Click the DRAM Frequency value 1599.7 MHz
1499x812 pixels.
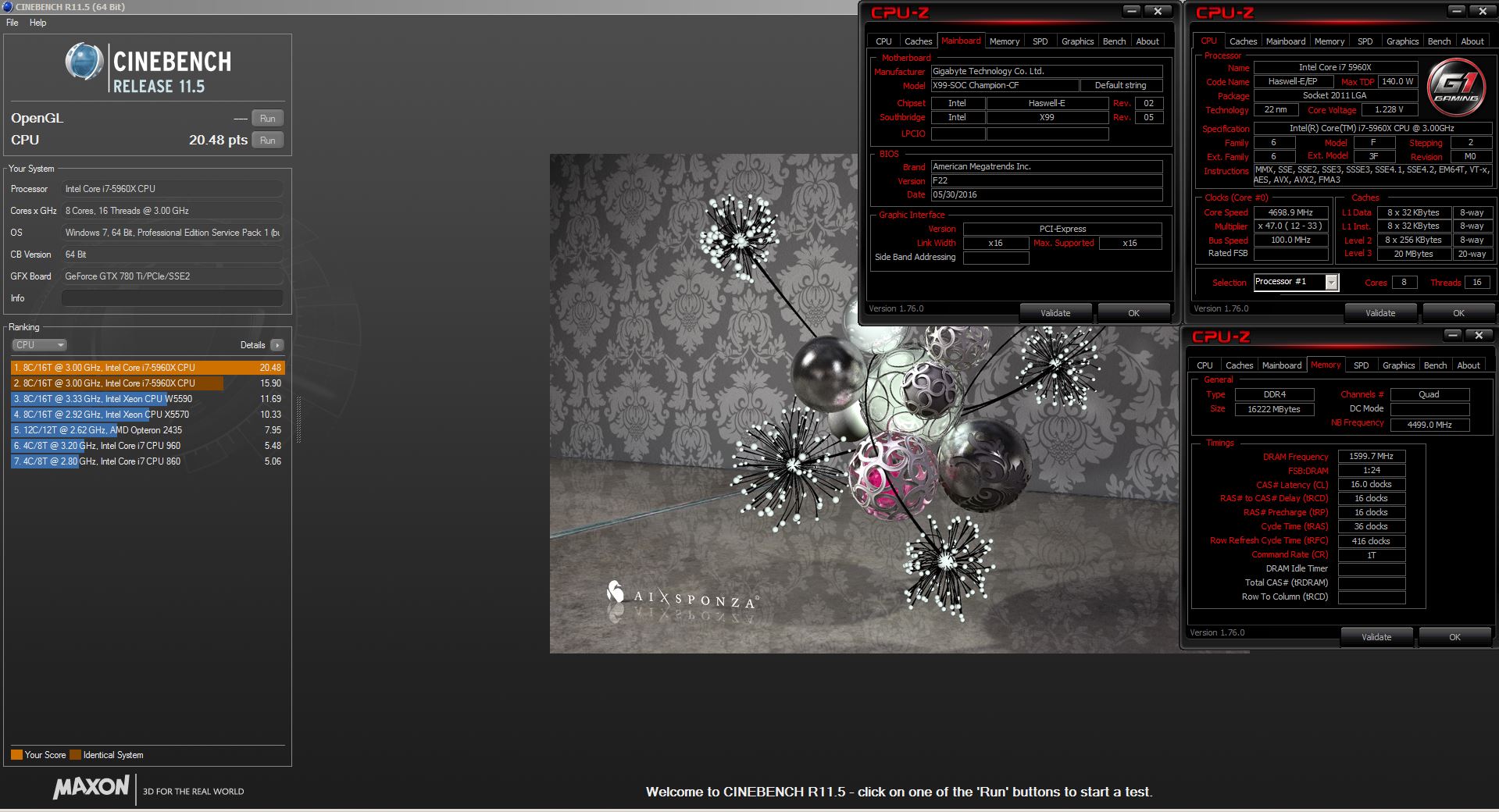tap(1372, 457)
